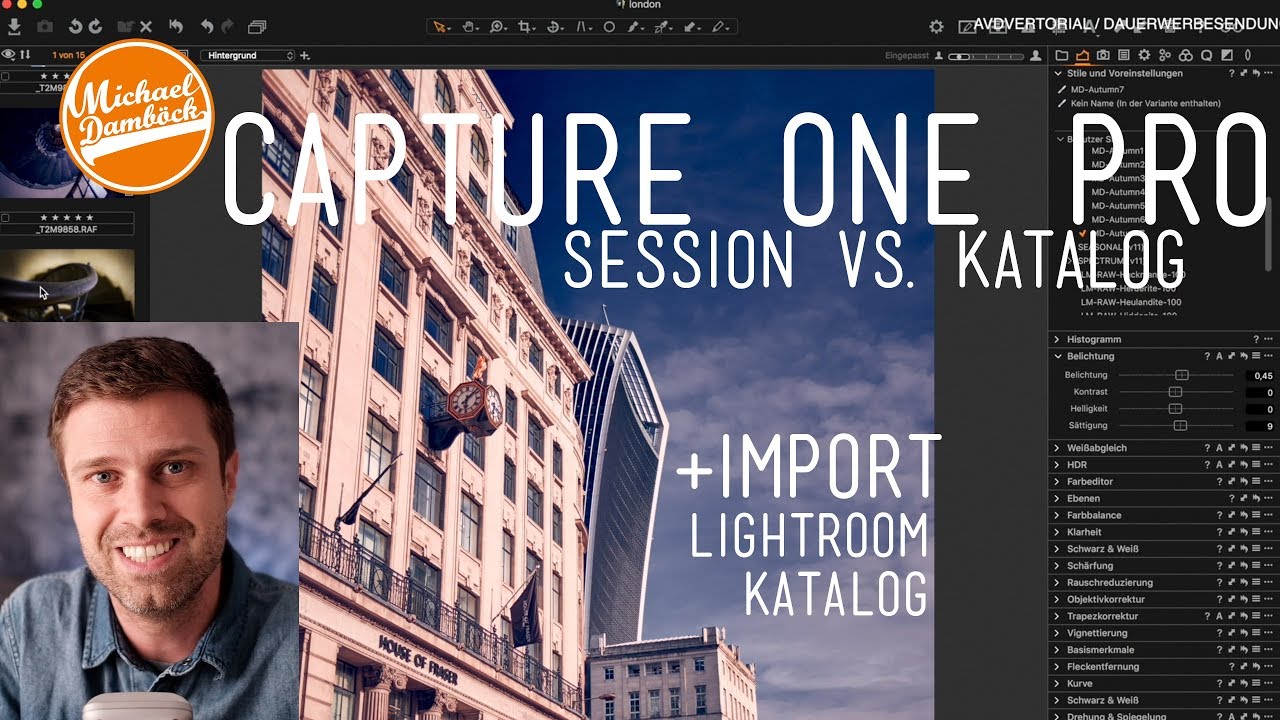Collapse the Belichtung panel

pos(1058,356)
